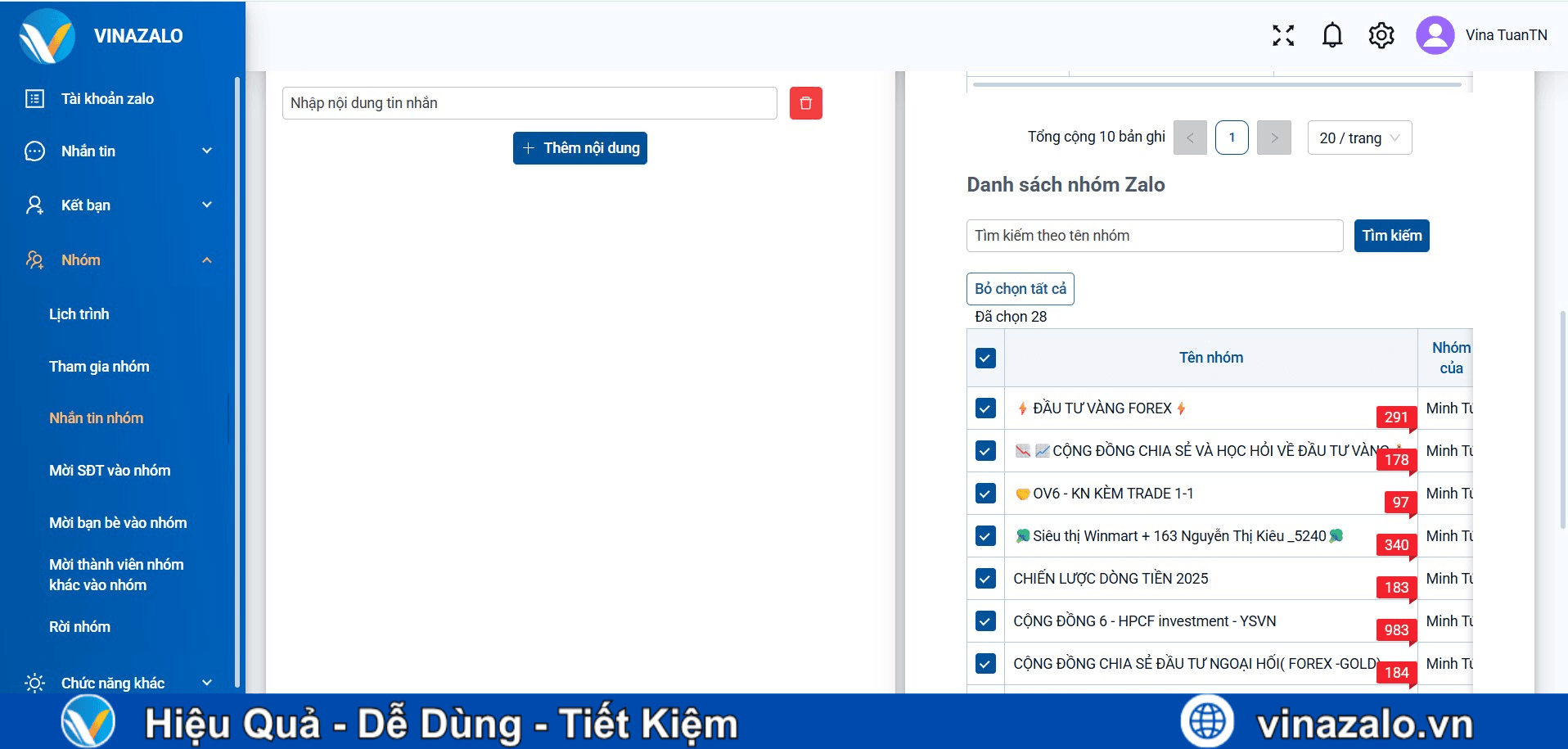Image resolution: width=1568 pixels, height=749 pixels.
Task: Click the fullscreen icon in the top bar
Action: coord(1282,35)
